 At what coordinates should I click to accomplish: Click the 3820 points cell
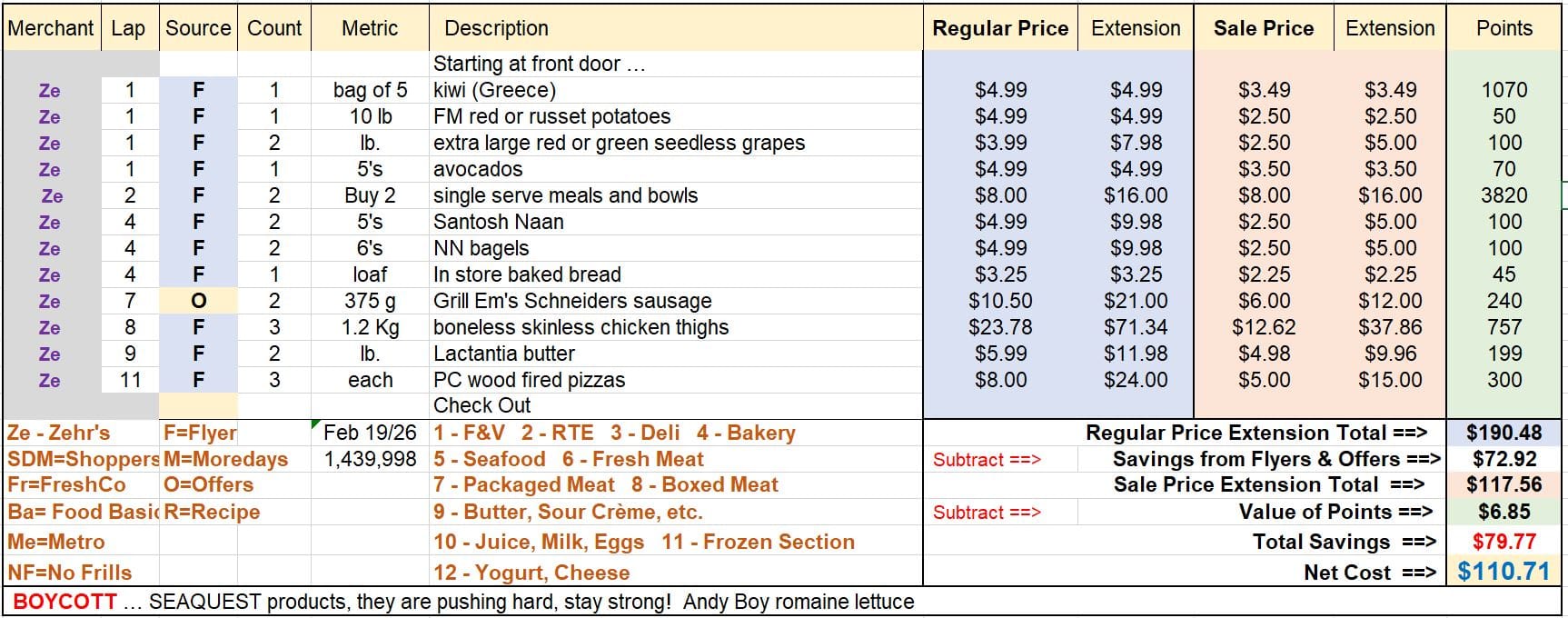1503,195
